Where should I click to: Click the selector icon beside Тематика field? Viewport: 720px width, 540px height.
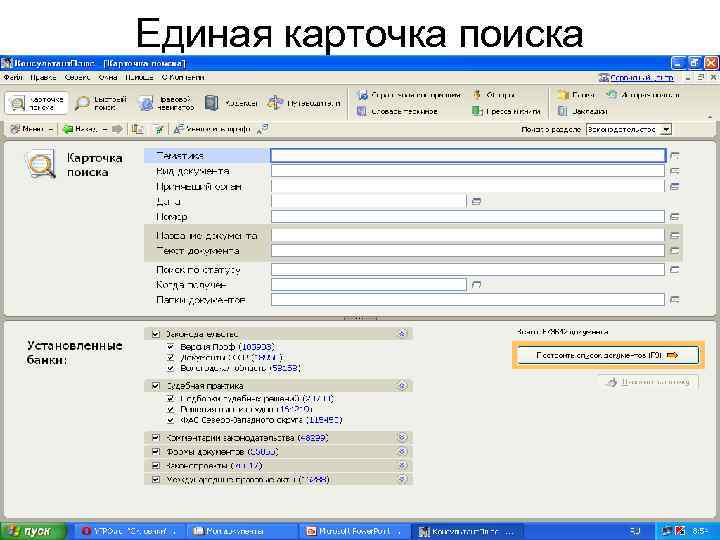pyautogui.click(x=674, y=156)
